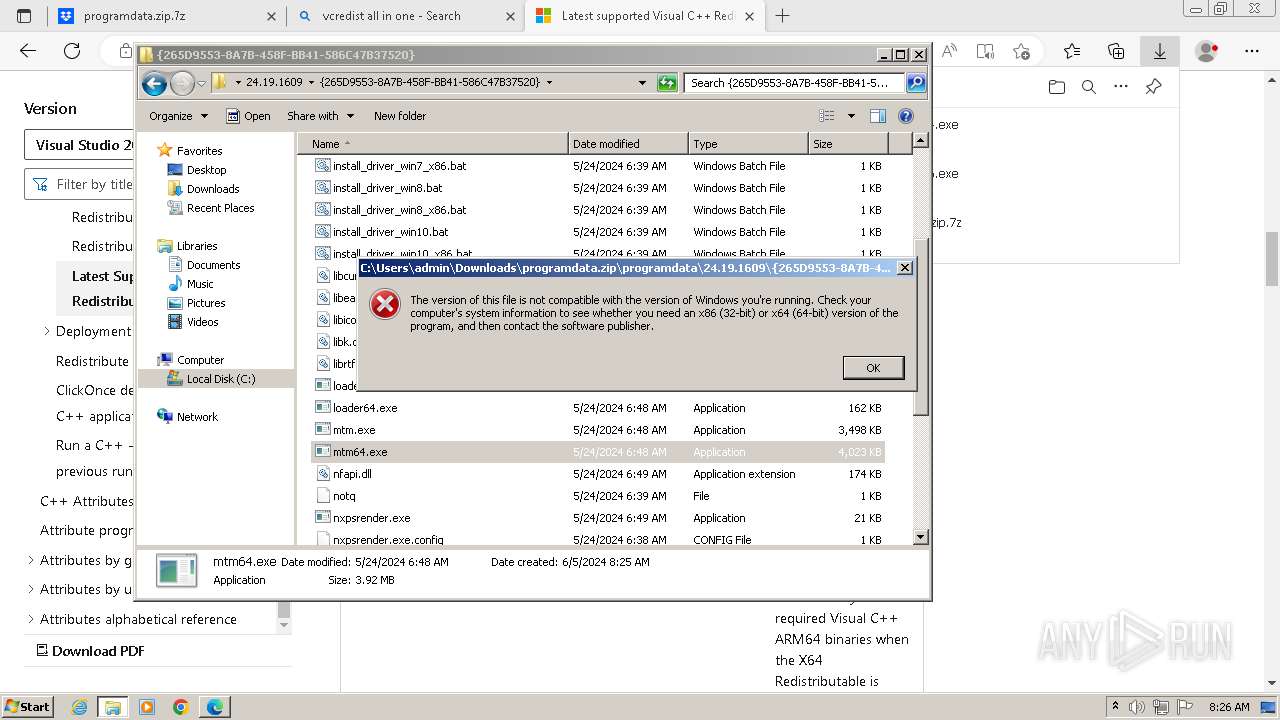
Task: Open the Edge Downloads icon
Action: pos(1160,51)
